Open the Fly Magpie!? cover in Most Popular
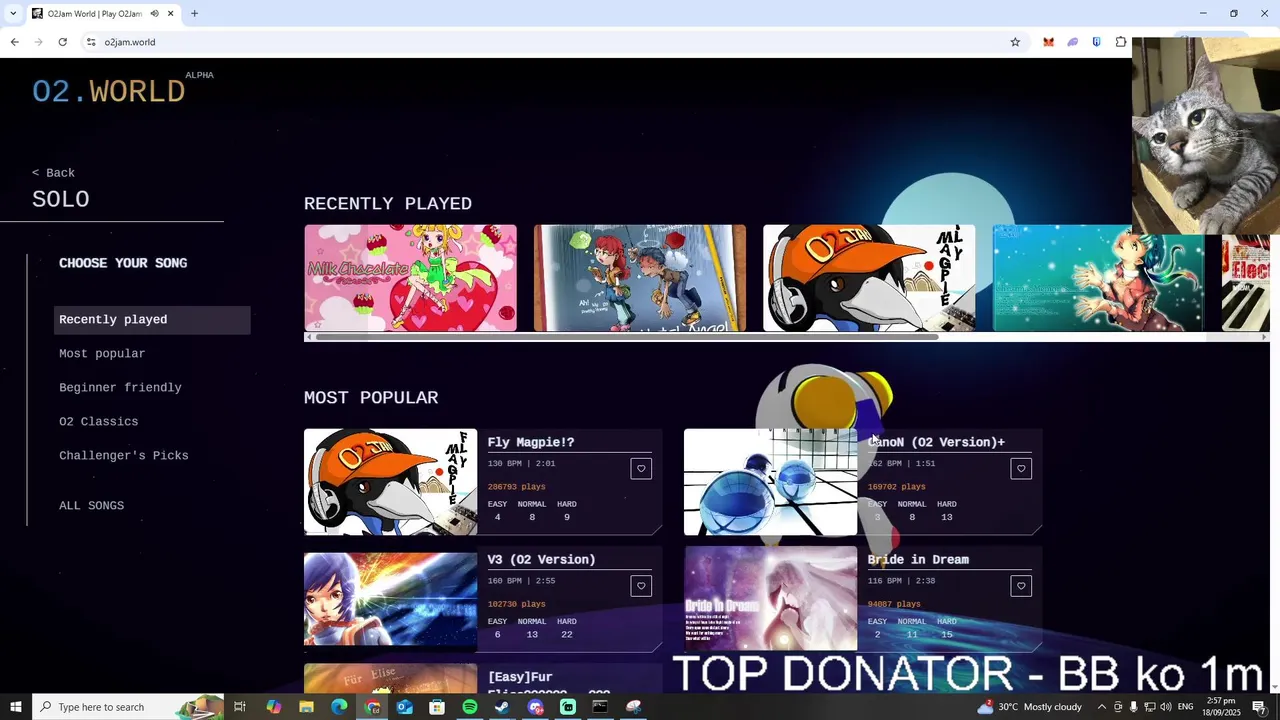Viewport: 1280px width, 720px height. tap(391, 482)
